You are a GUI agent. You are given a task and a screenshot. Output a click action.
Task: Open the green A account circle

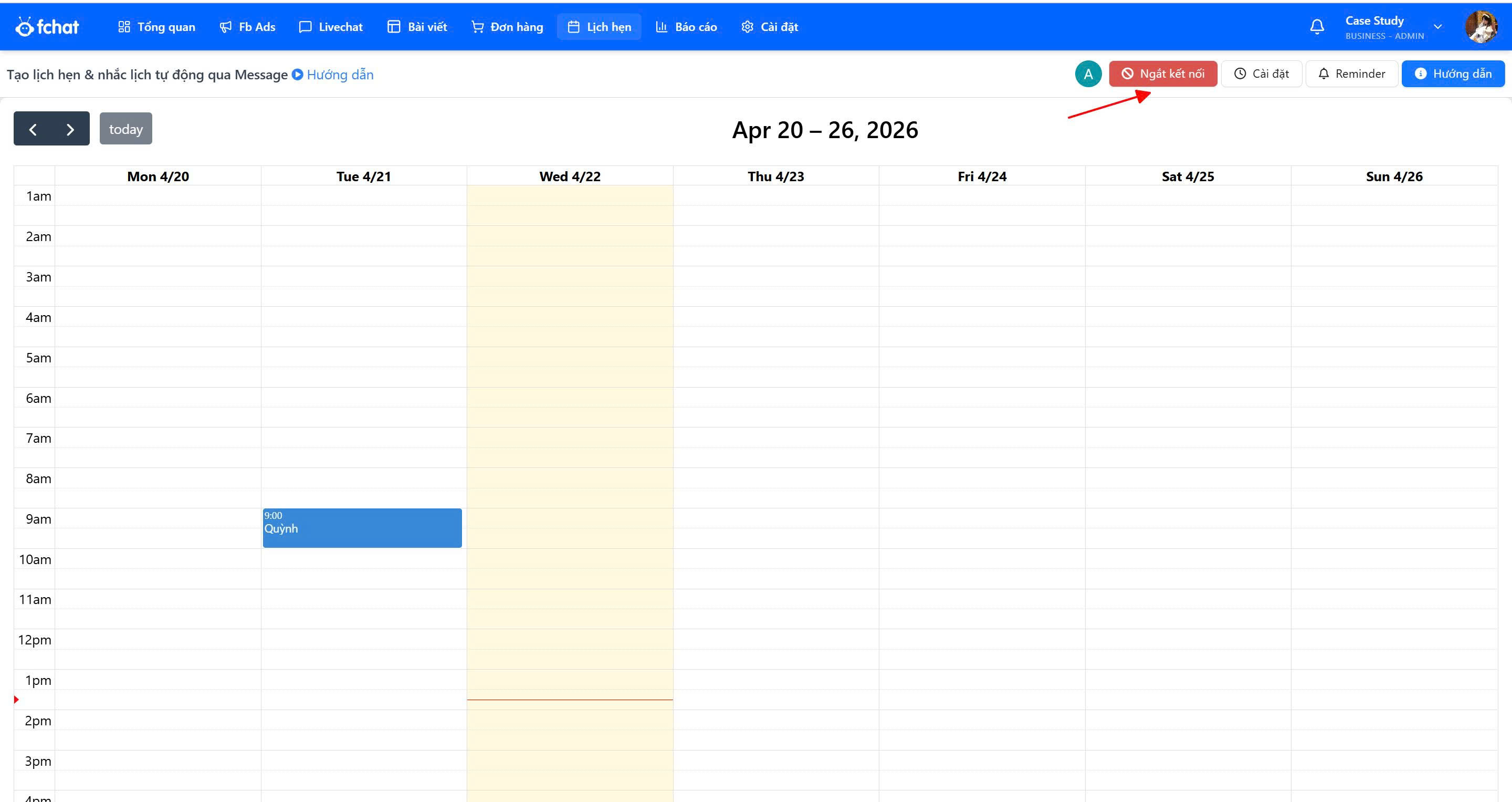[1088, 74]
